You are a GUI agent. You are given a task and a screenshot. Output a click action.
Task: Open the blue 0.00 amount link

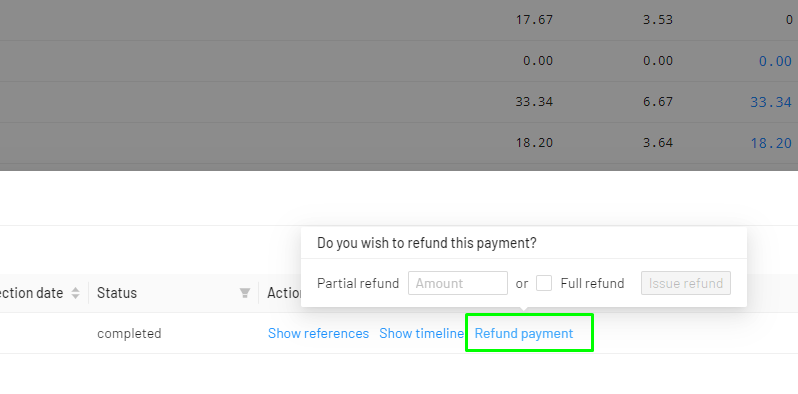[x=775, y=61]
